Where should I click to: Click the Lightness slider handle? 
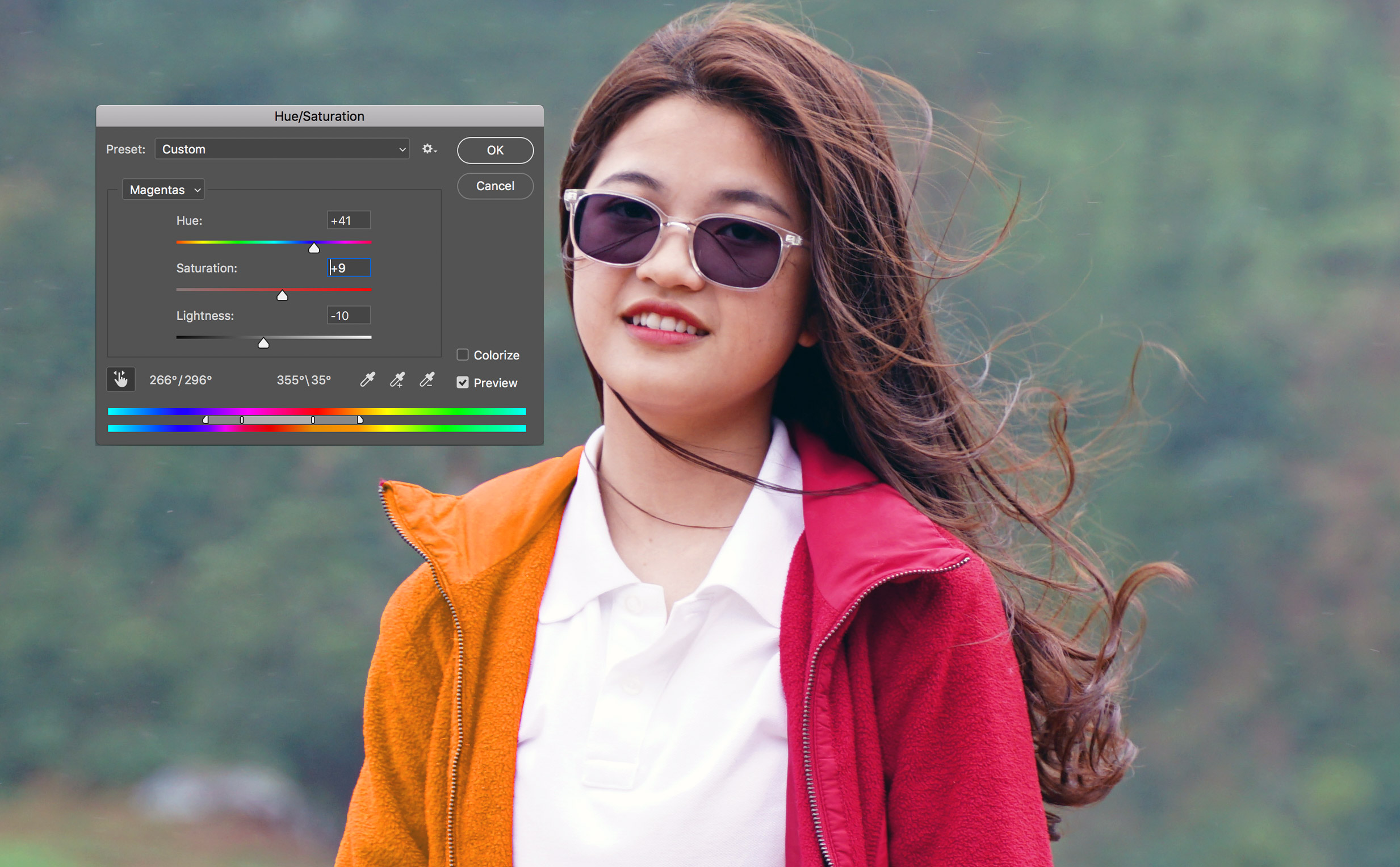tap(263, 344)
